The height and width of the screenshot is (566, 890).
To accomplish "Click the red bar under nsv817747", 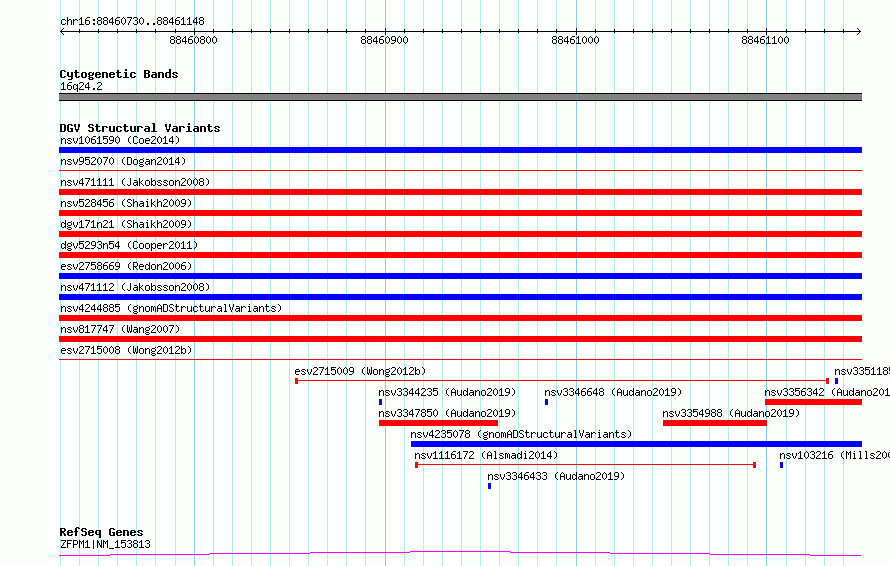I will 460,339.
